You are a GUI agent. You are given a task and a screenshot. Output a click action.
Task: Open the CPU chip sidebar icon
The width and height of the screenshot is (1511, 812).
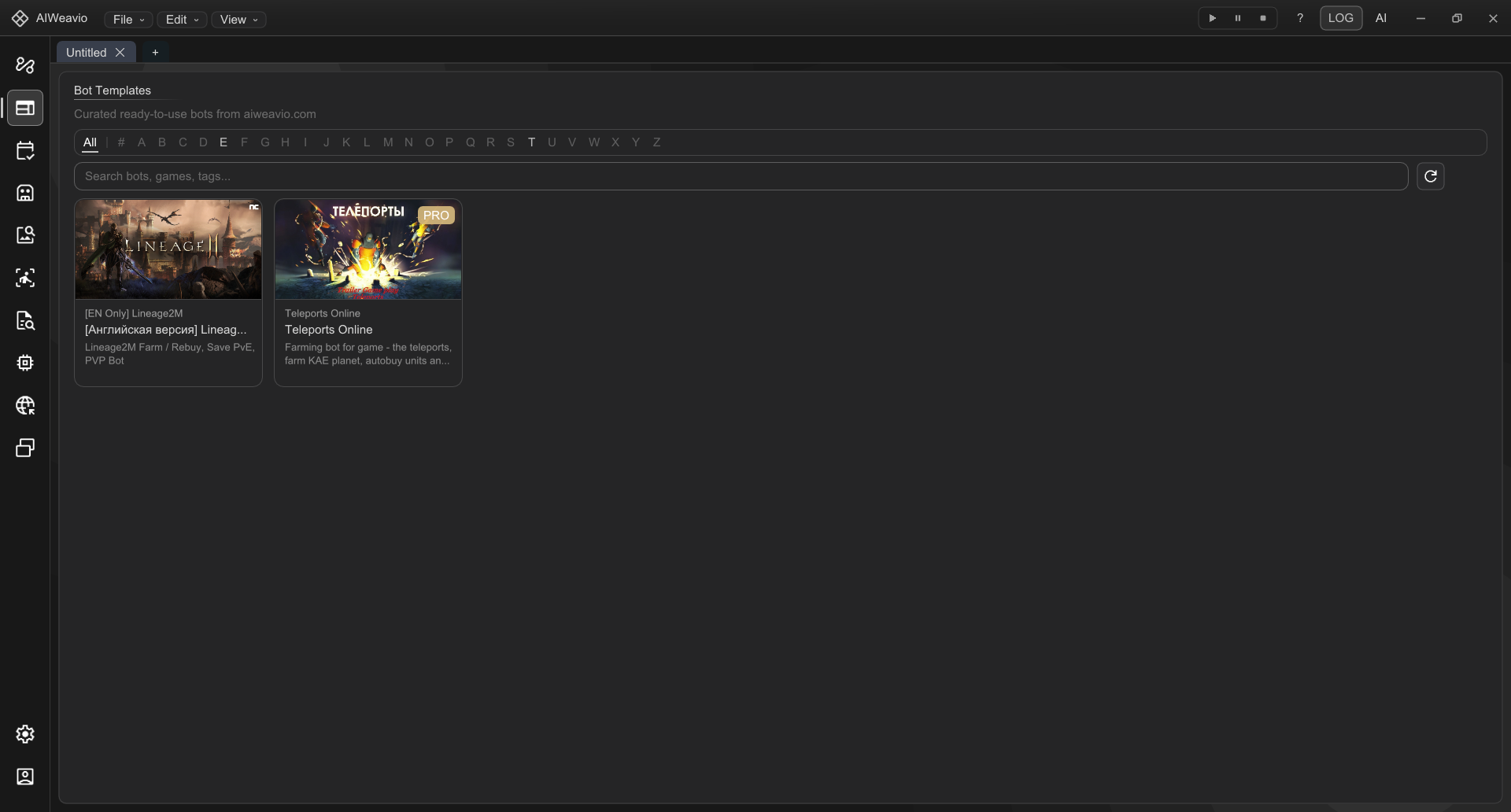pos(25,363)
